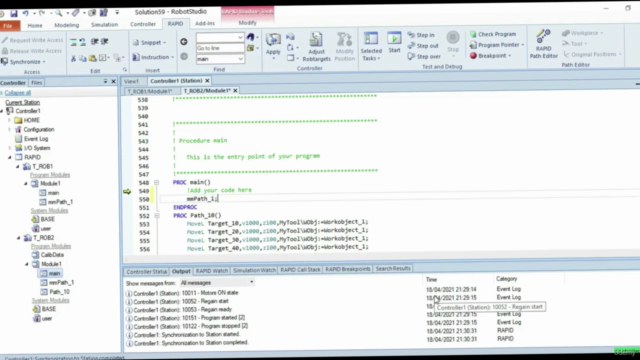
Task: Switch to T_ROB1/Module1 editor tab
Action: (x=149, y=91)
